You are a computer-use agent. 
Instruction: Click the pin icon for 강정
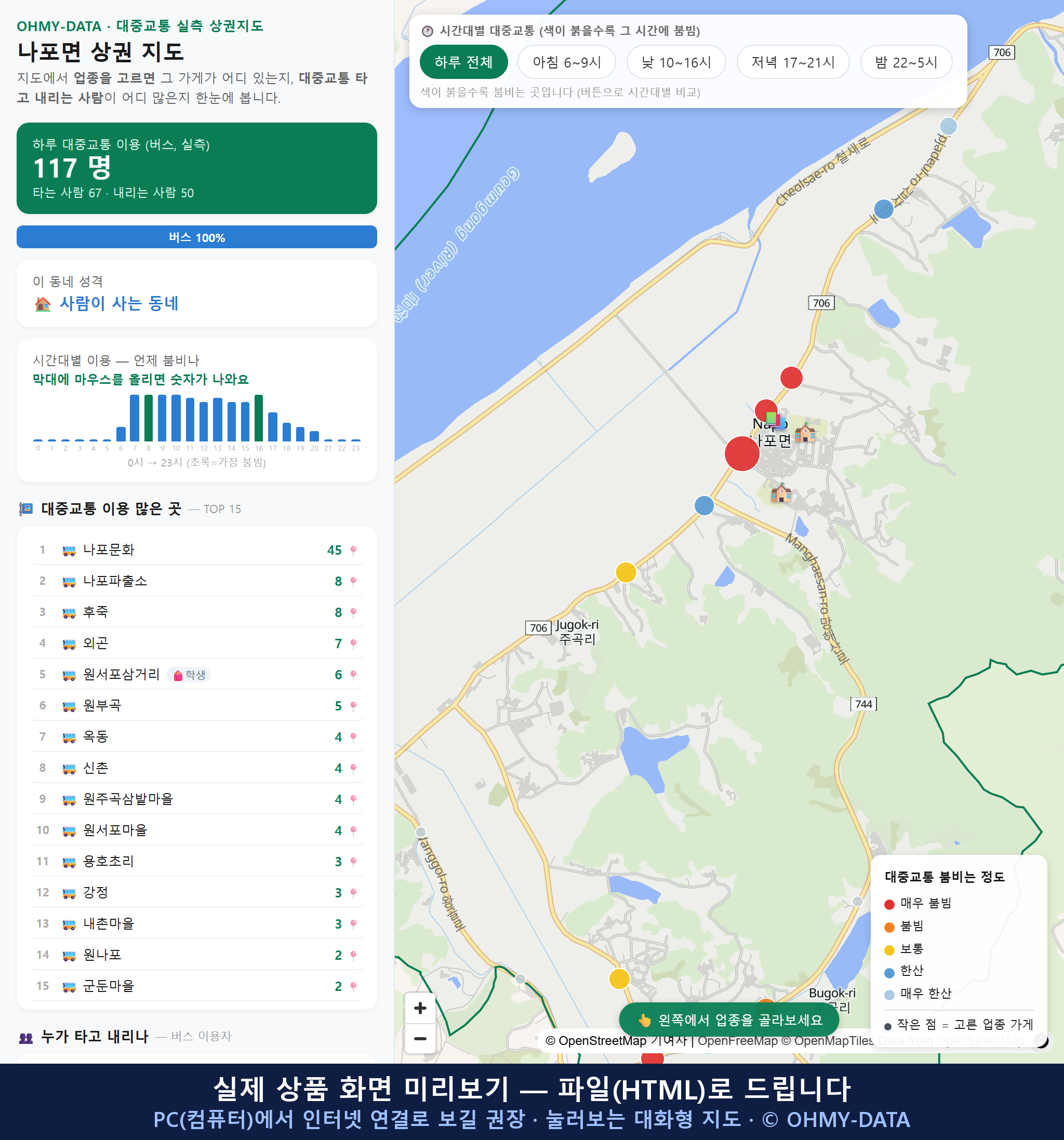353,893
